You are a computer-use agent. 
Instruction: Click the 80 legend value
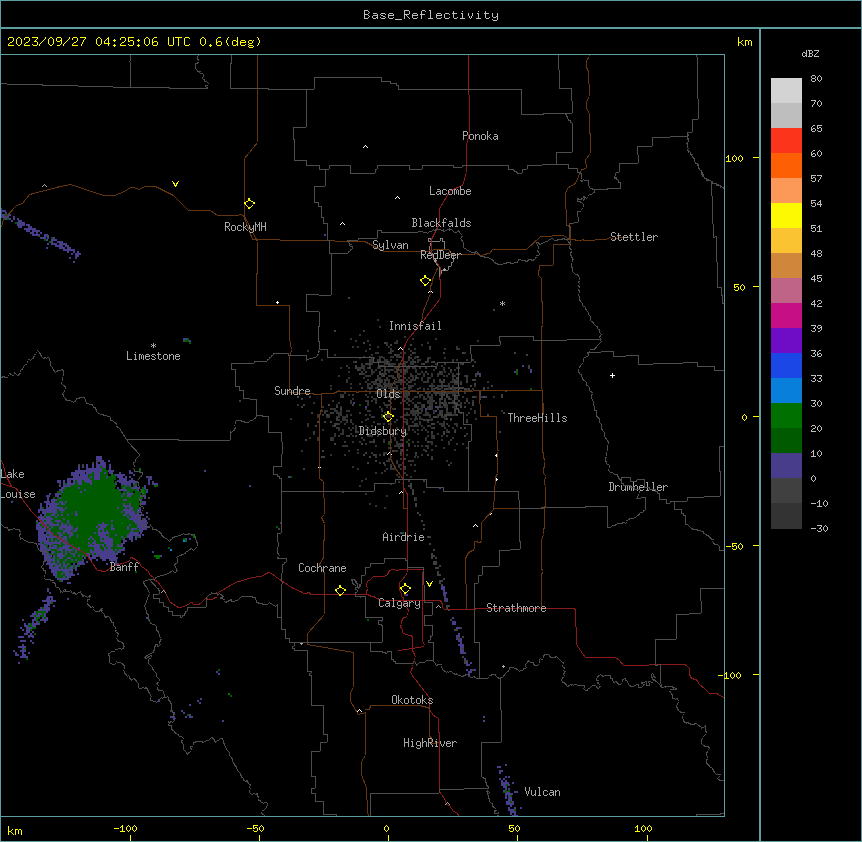click(x=816, y=79)
